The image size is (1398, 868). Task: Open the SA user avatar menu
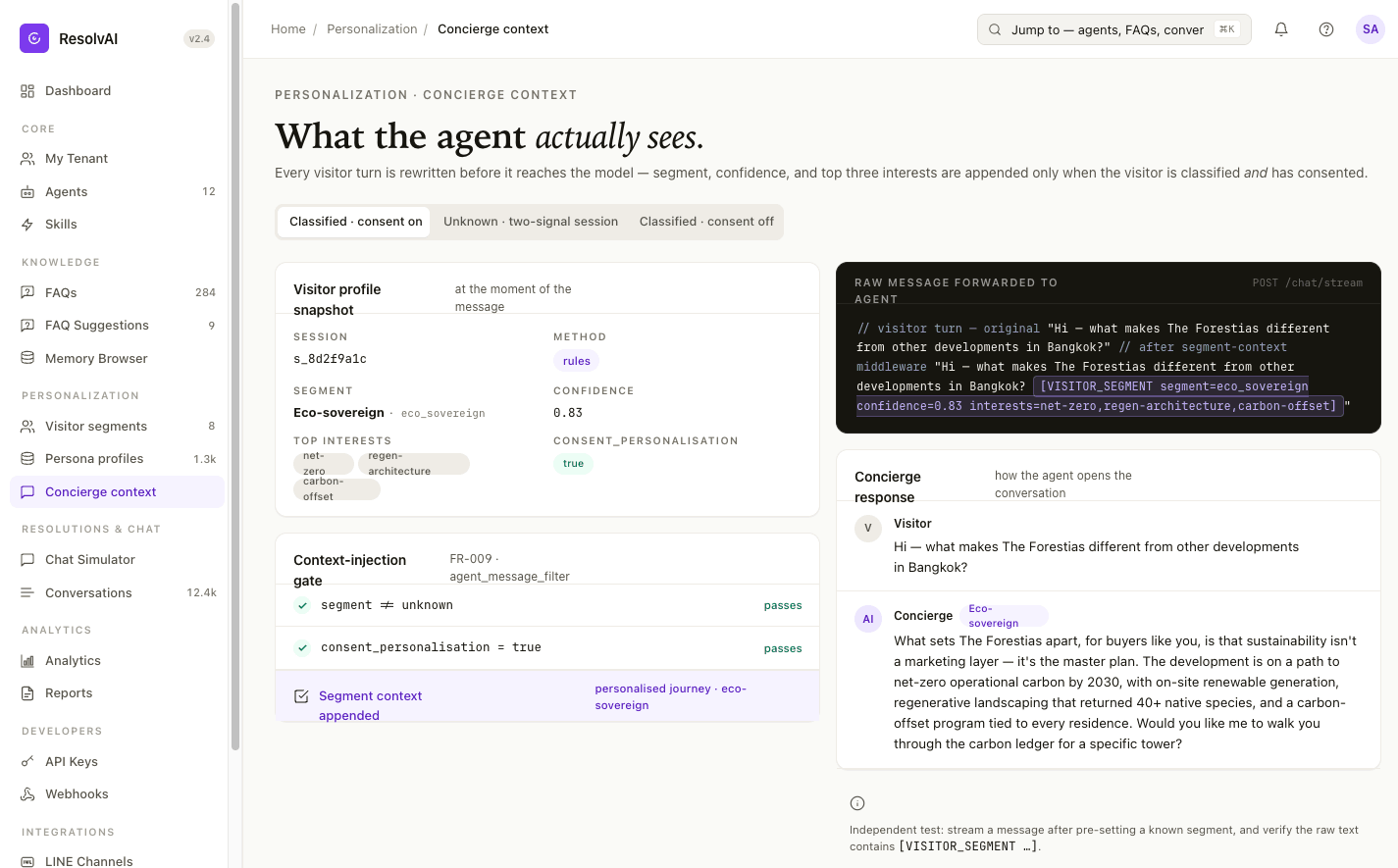[1371, 29]
